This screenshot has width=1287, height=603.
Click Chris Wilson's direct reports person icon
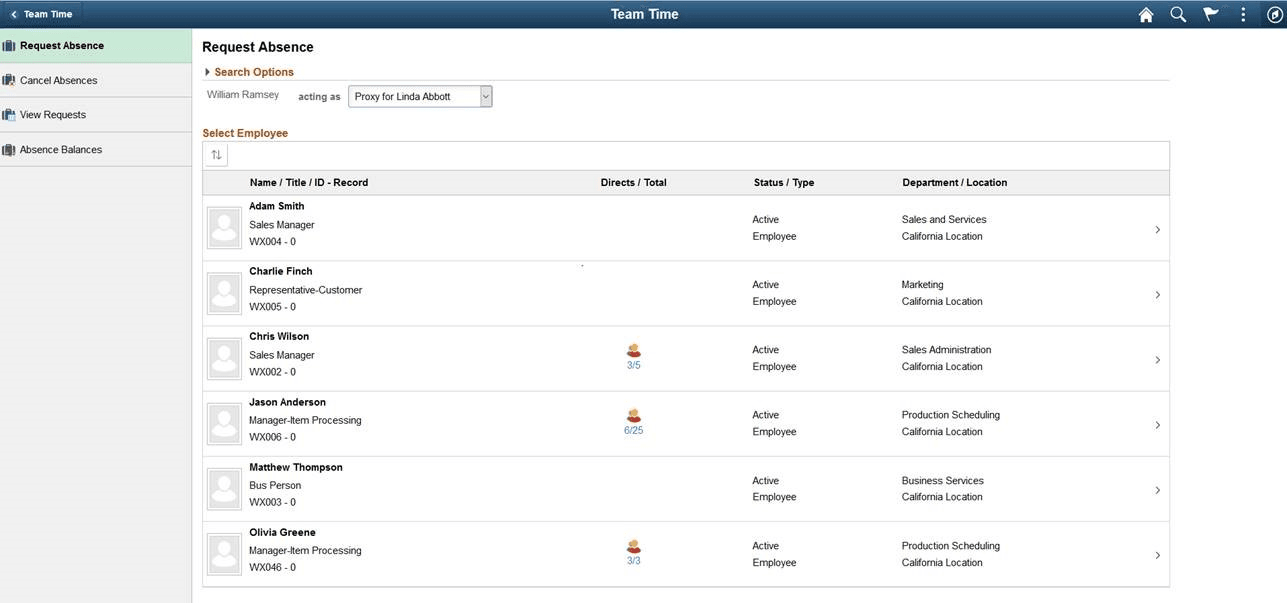click(x=632, y=350)
